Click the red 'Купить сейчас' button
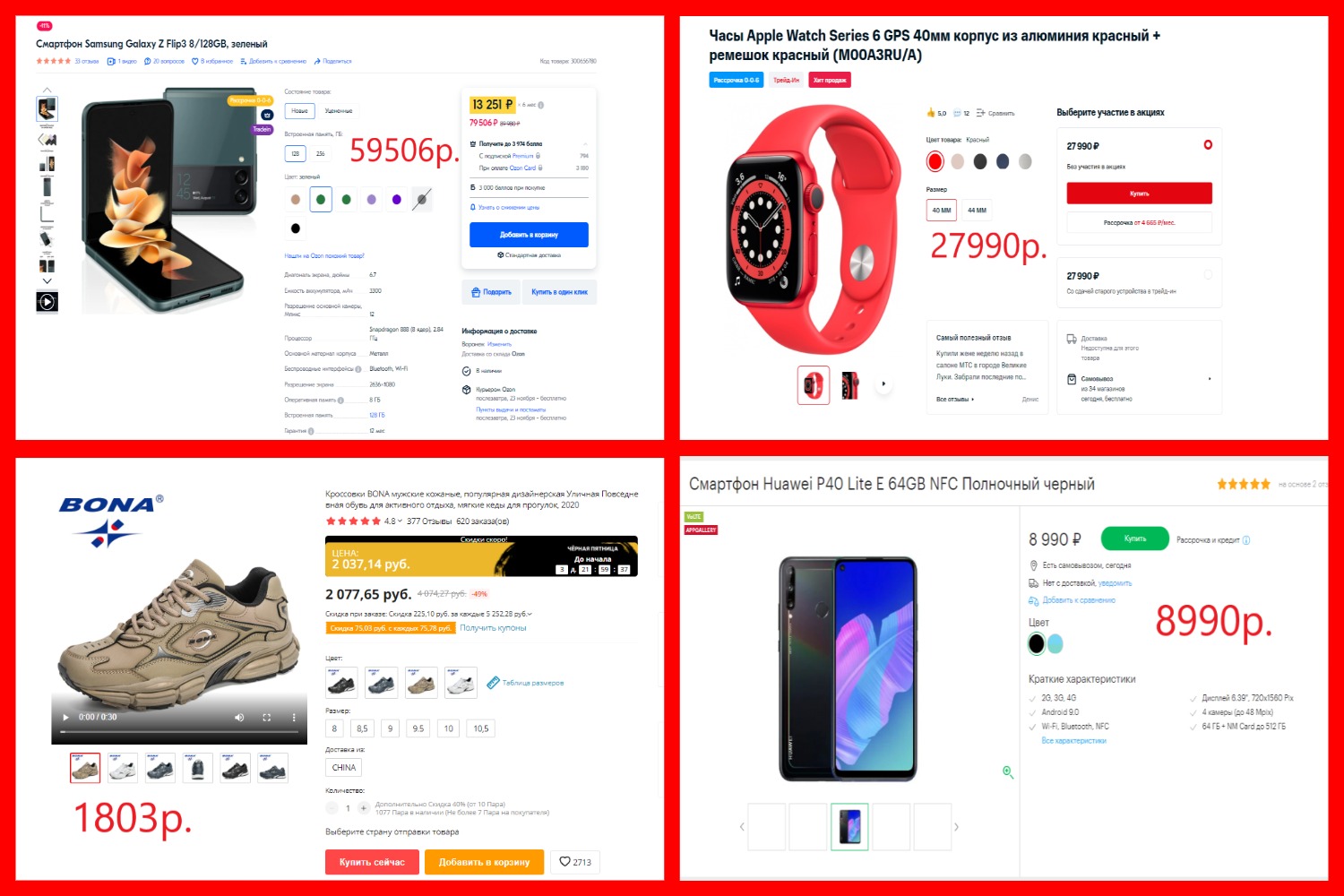The width and height of the screenshot is (1344, 896). [372, 862]
